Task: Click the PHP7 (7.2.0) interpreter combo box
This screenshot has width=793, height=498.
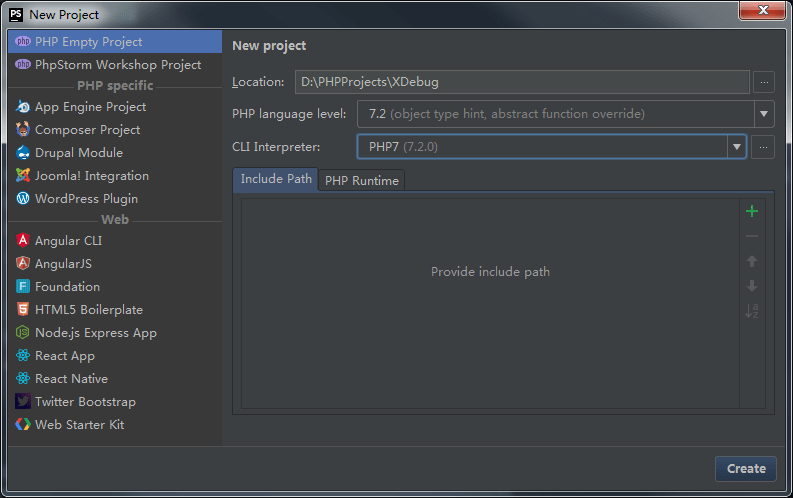Action: point(552,147)
